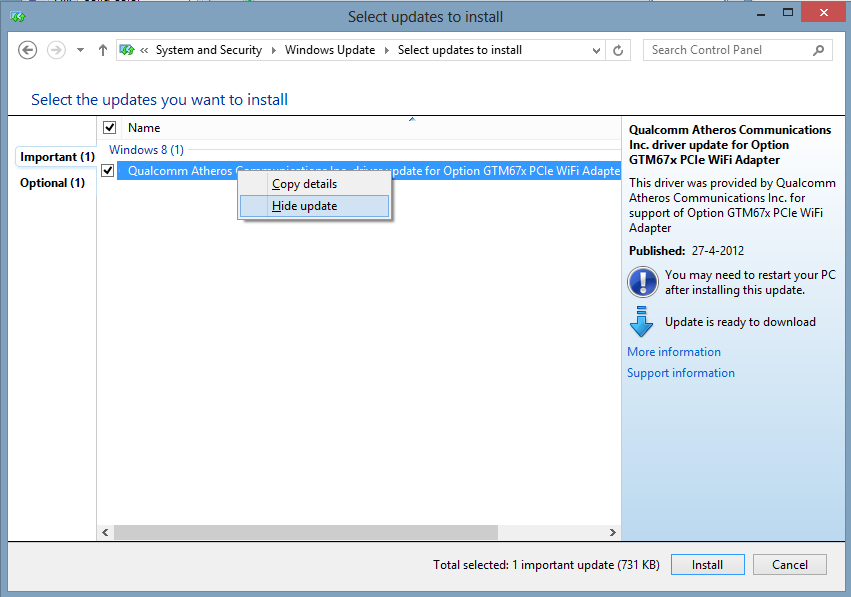Click the Cancel button
The width and height of the screenshot is (851, 597).
pyautogui.click(x=790, y=564)
